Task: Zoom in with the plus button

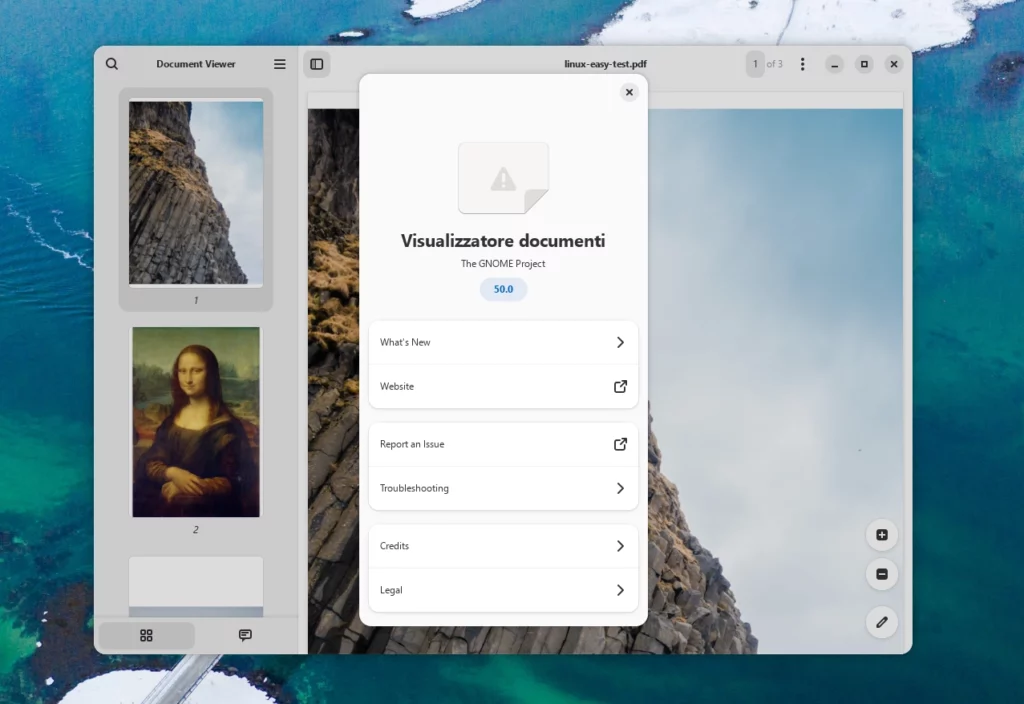Action: tap(882, 535)
